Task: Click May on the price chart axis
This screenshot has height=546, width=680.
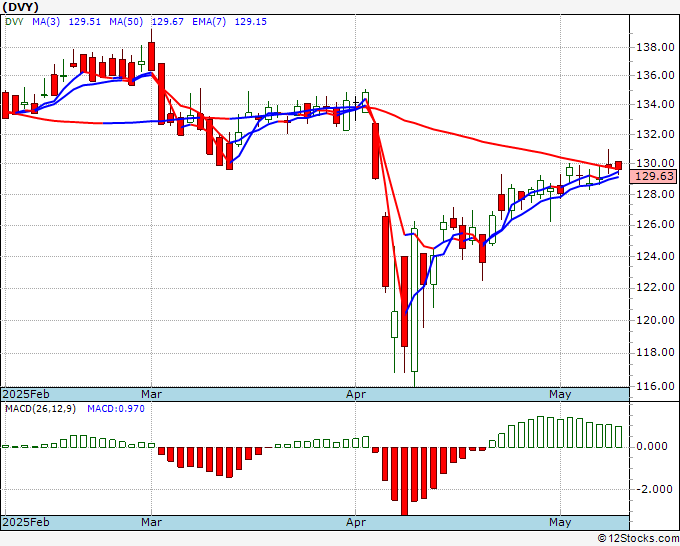Action: pyautogui.click(x=560, y=394)
